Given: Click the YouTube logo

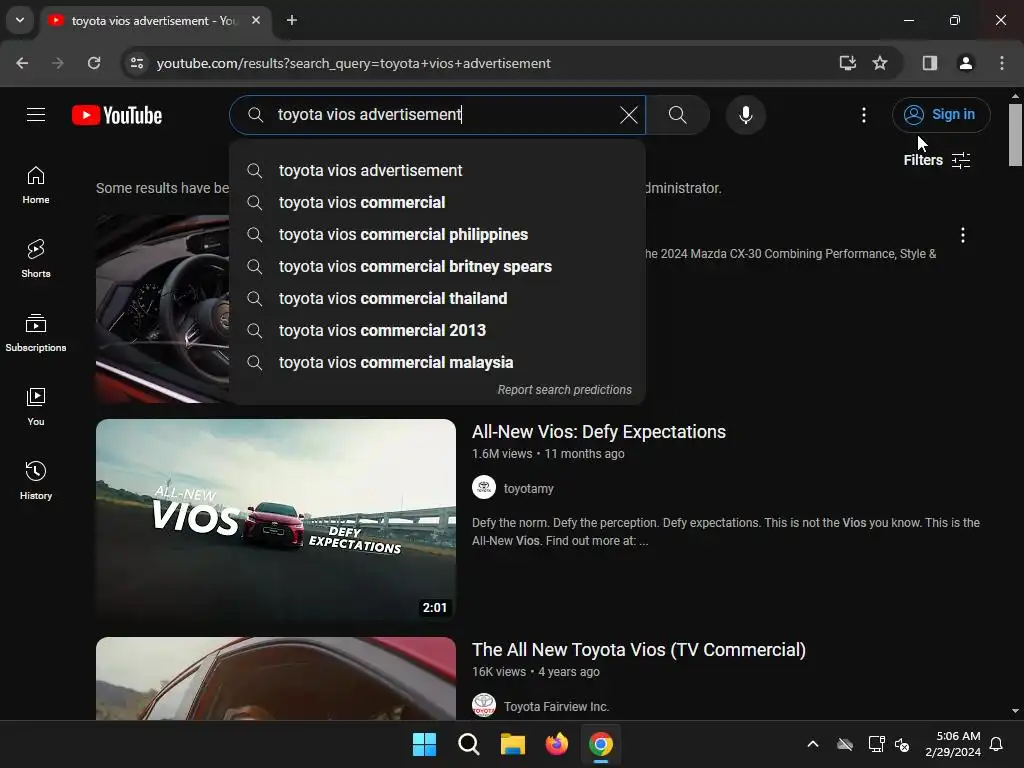Looking at the screenshot, I should [x=117, y=115].
